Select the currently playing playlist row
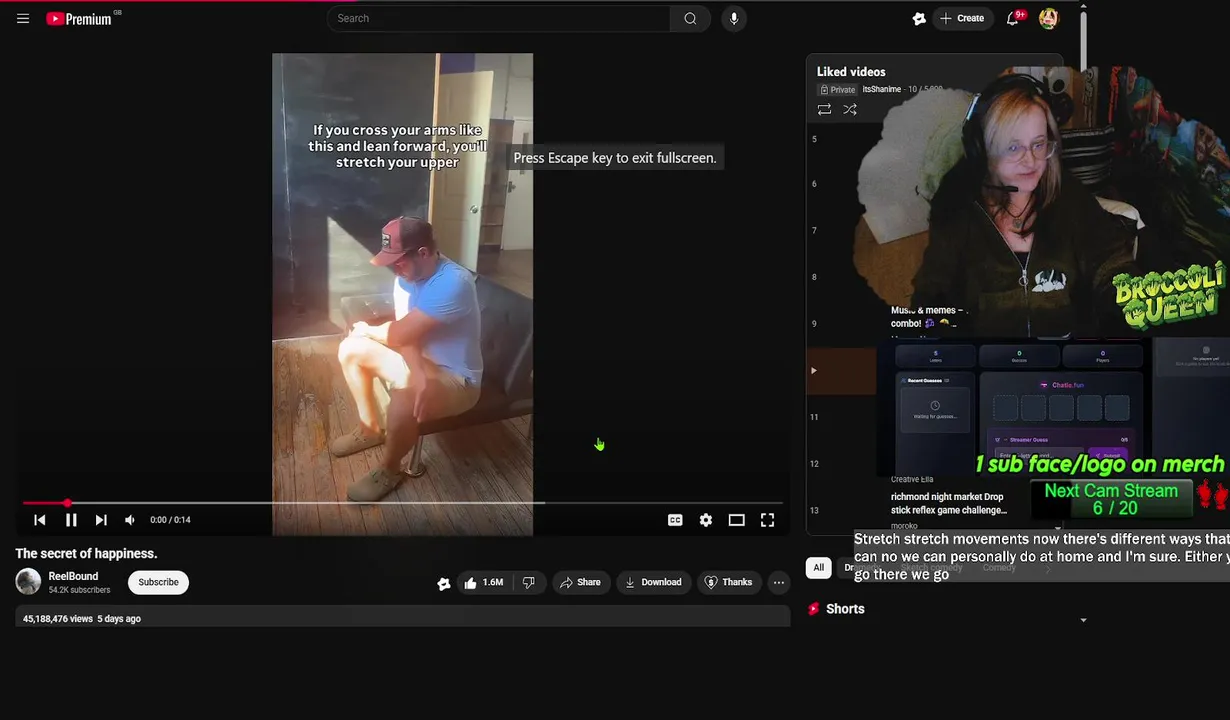The image size is (1230, 720). pos(842,371)
